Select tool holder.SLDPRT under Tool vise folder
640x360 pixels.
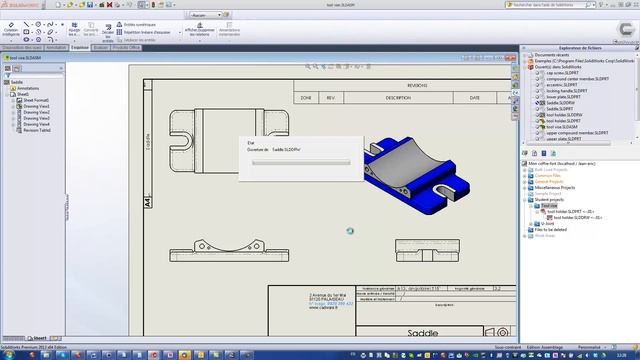571,212
